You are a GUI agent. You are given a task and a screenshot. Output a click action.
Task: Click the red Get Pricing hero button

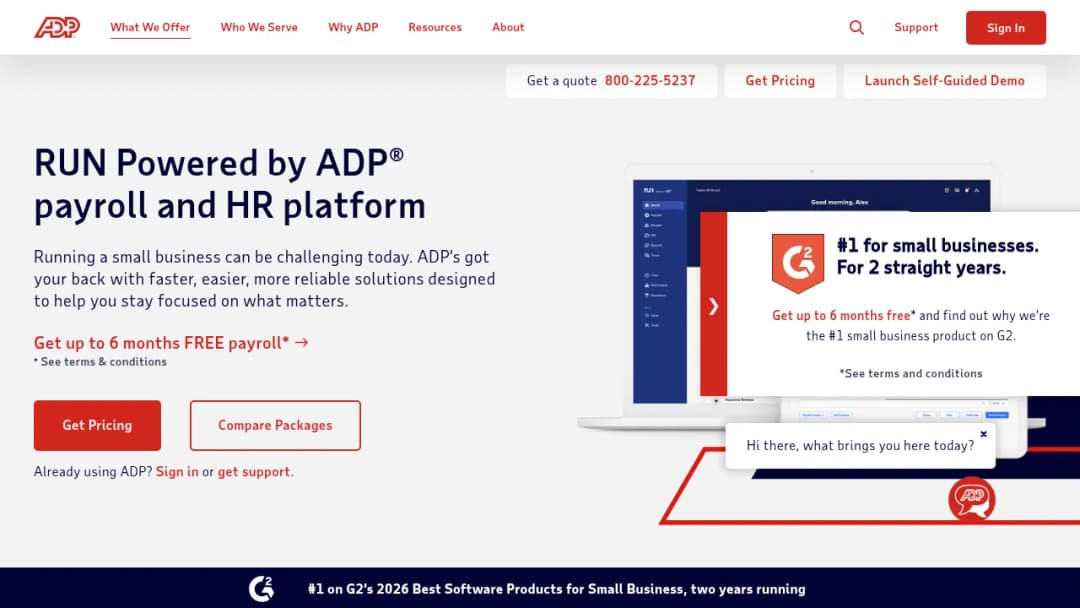pos(97,426)
